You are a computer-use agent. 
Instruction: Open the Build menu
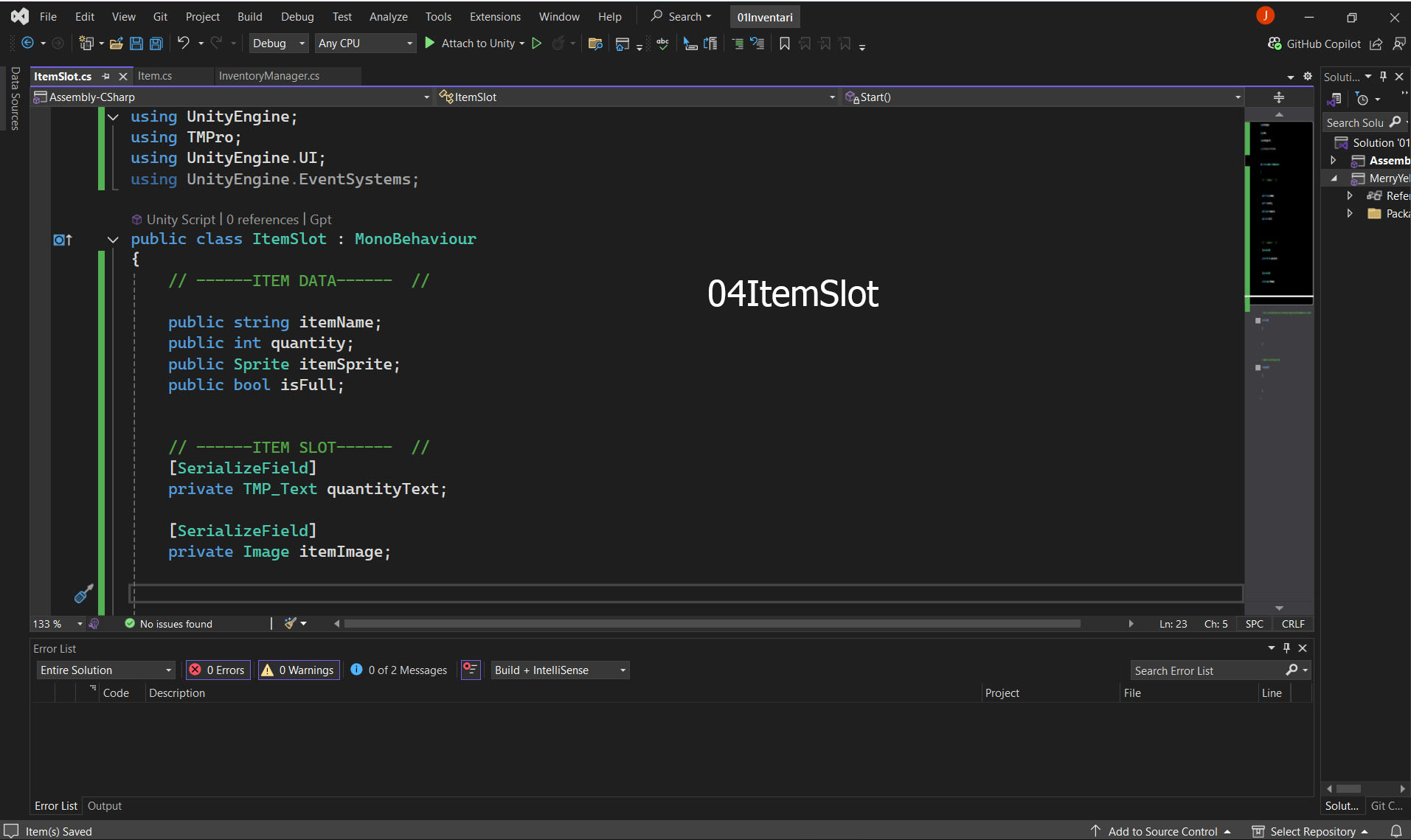click(249, 16)
